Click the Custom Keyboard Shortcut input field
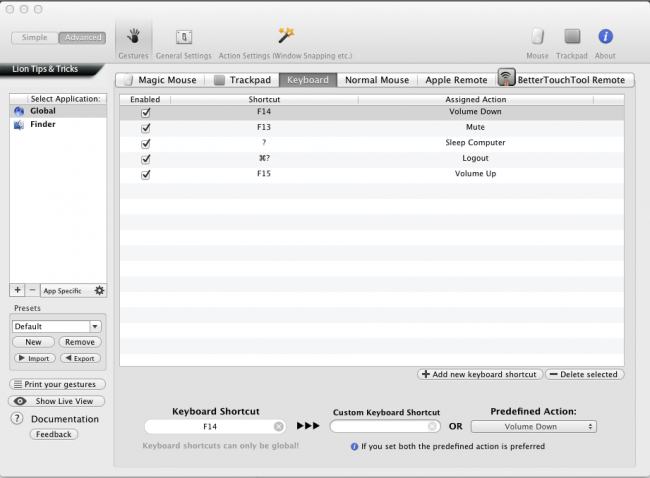Screen dimensions: 650x478 tap(385, 426)
